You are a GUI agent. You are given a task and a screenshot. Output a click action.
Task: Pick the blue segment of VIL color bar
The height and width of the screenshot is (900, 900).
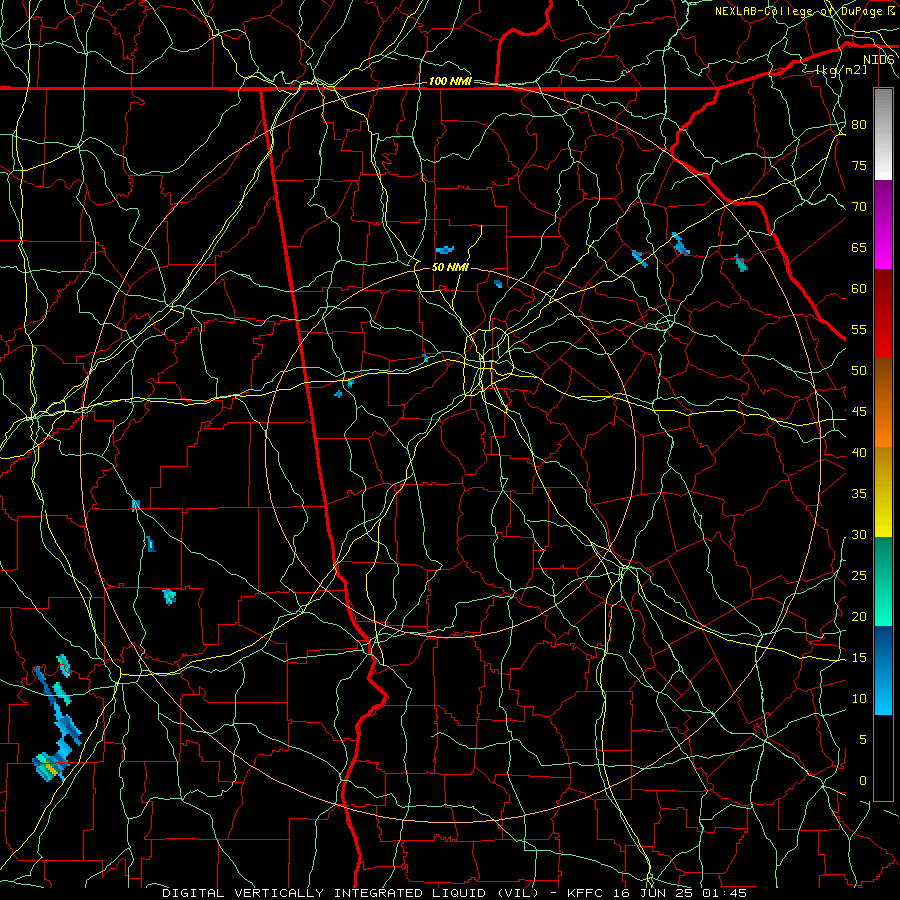click(883, 670)
